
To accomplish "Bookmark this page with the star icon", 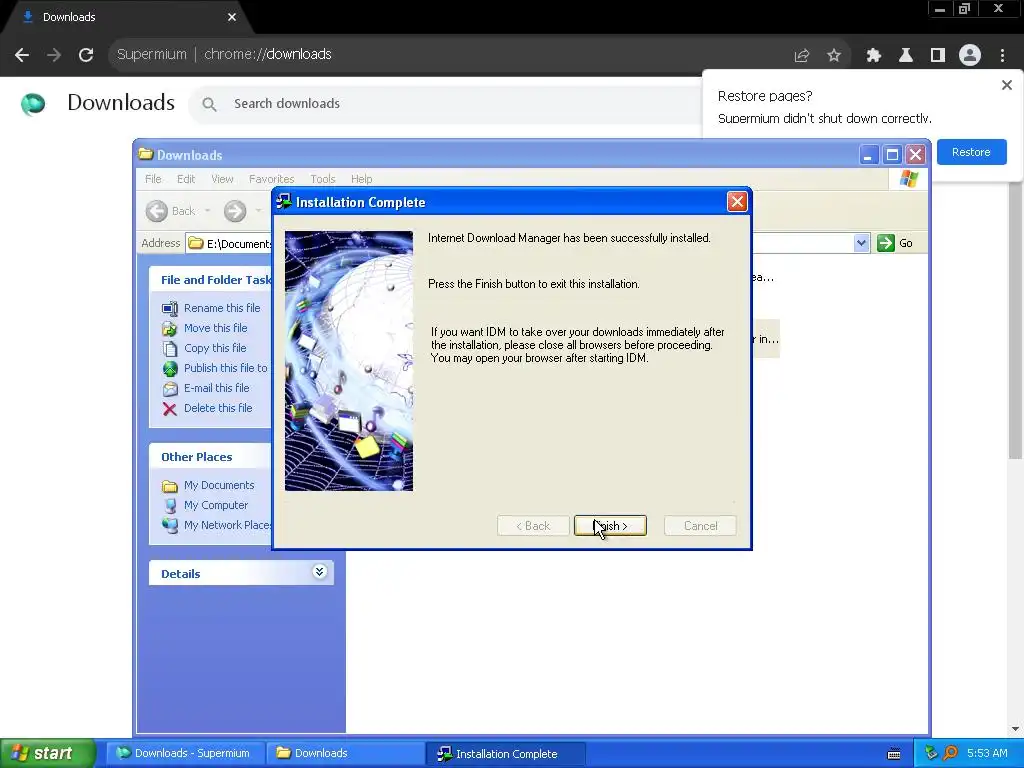I will click(x=834, y=56).
